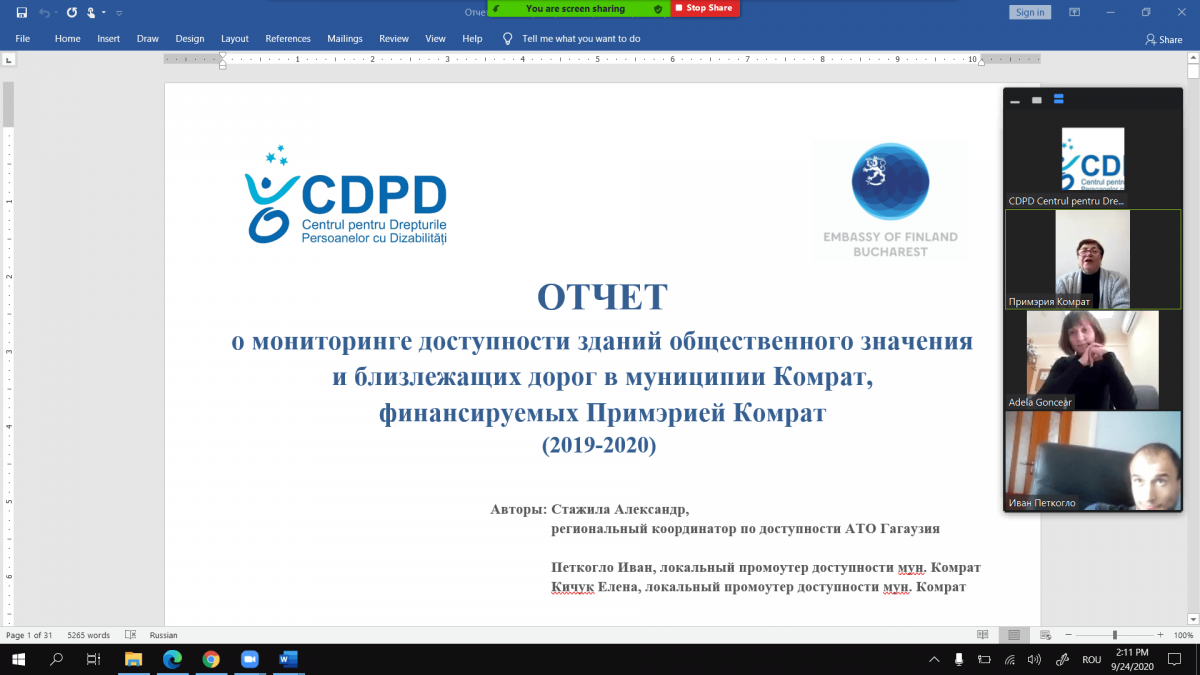Undo the last action in Word
Image resolution: width=1200 pixels, height=675 pixels.
[x=44, y=13]
